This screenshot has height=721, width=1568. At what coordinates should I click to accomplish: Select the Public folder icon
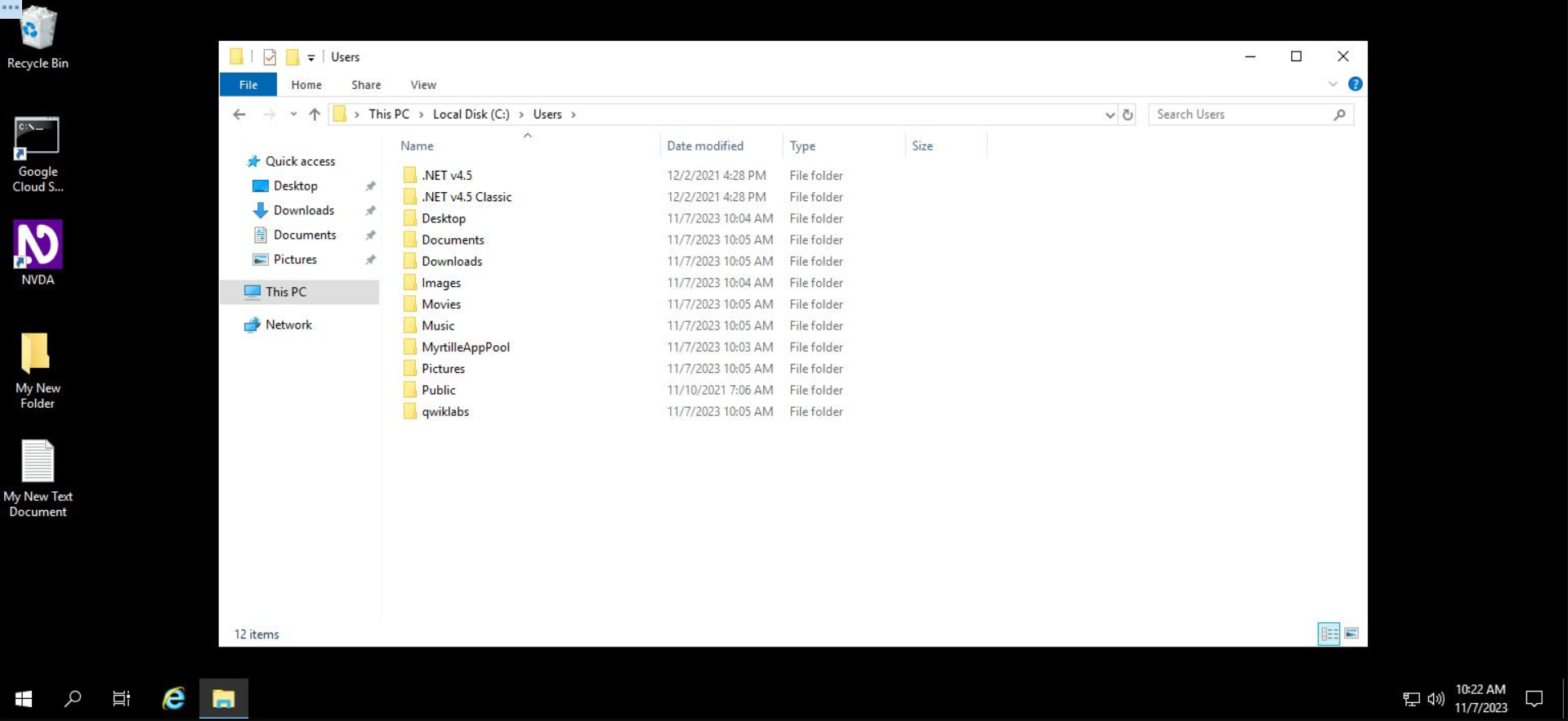click(410, 390)
